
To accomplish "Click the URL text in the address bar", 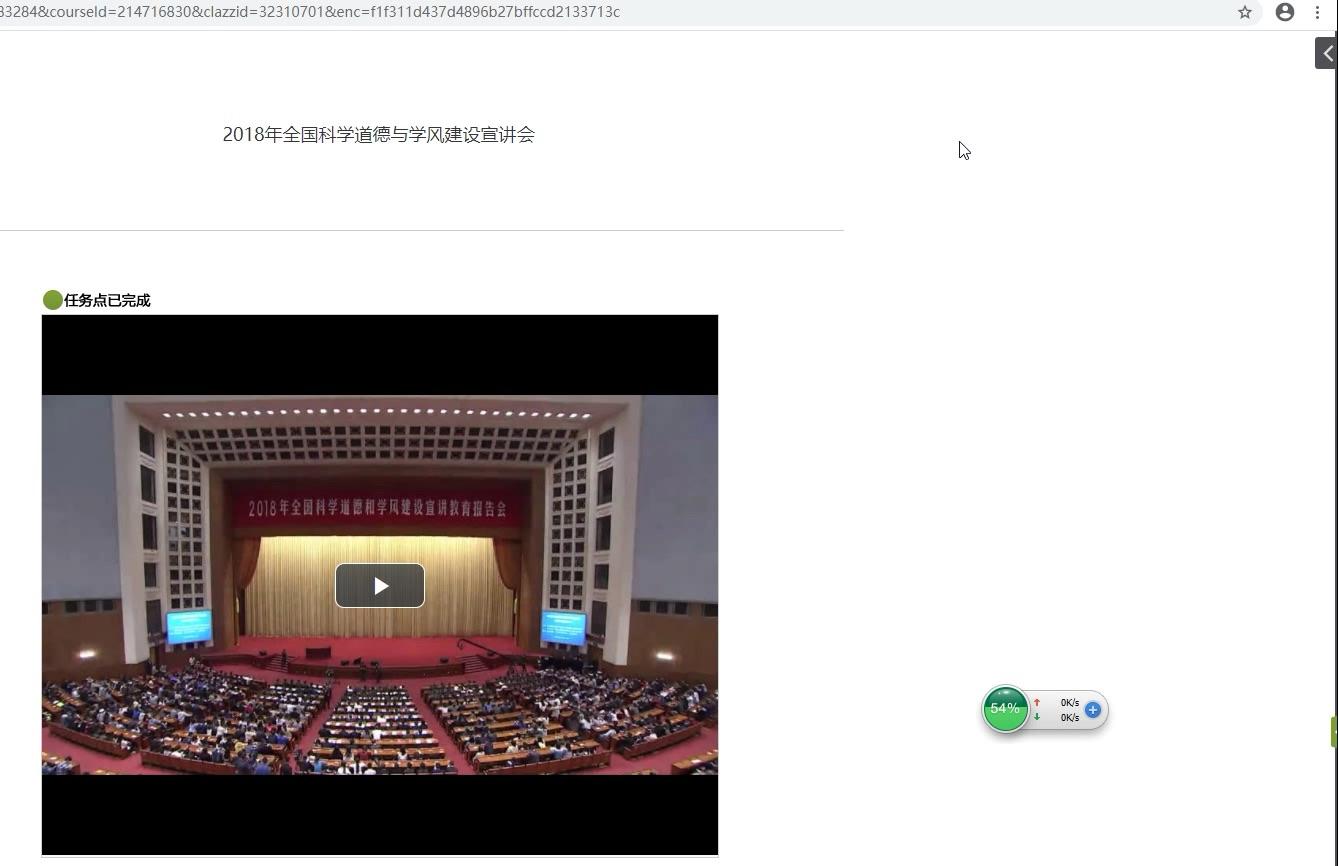I will 310,12.
